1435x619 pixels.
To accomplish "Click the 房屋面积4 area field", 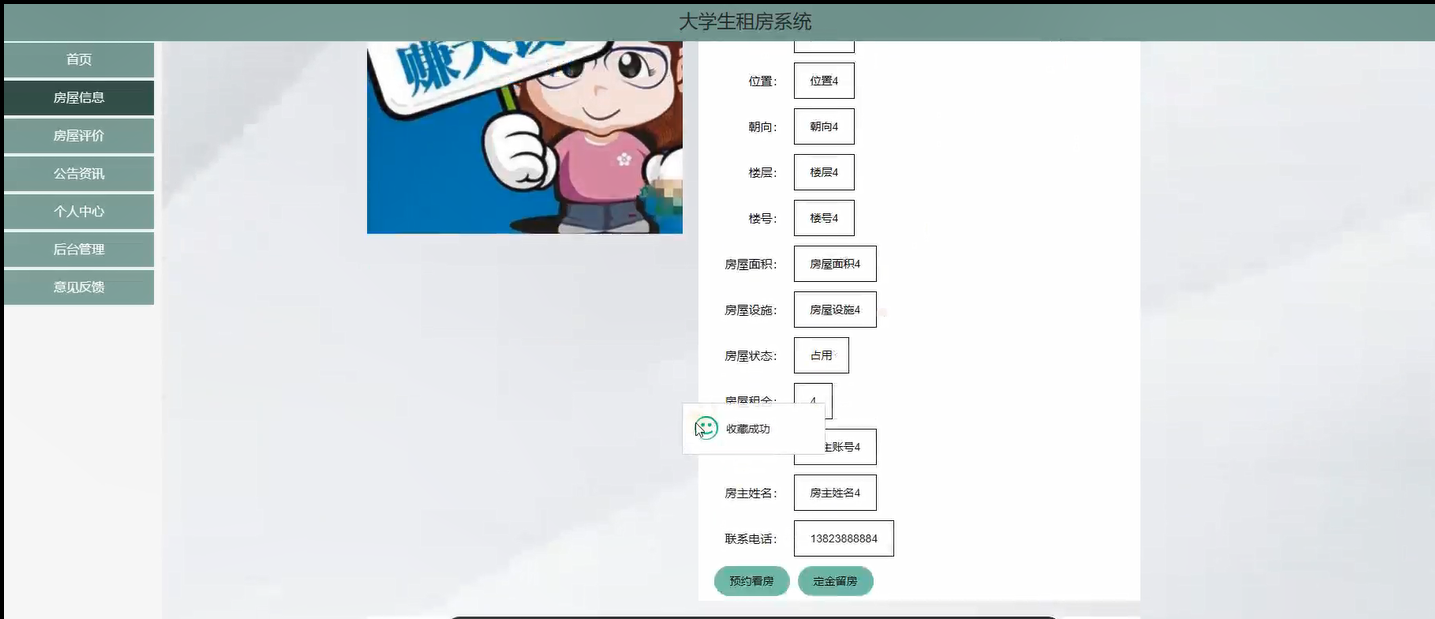I will pyautogui.click(x=834, y=263).
